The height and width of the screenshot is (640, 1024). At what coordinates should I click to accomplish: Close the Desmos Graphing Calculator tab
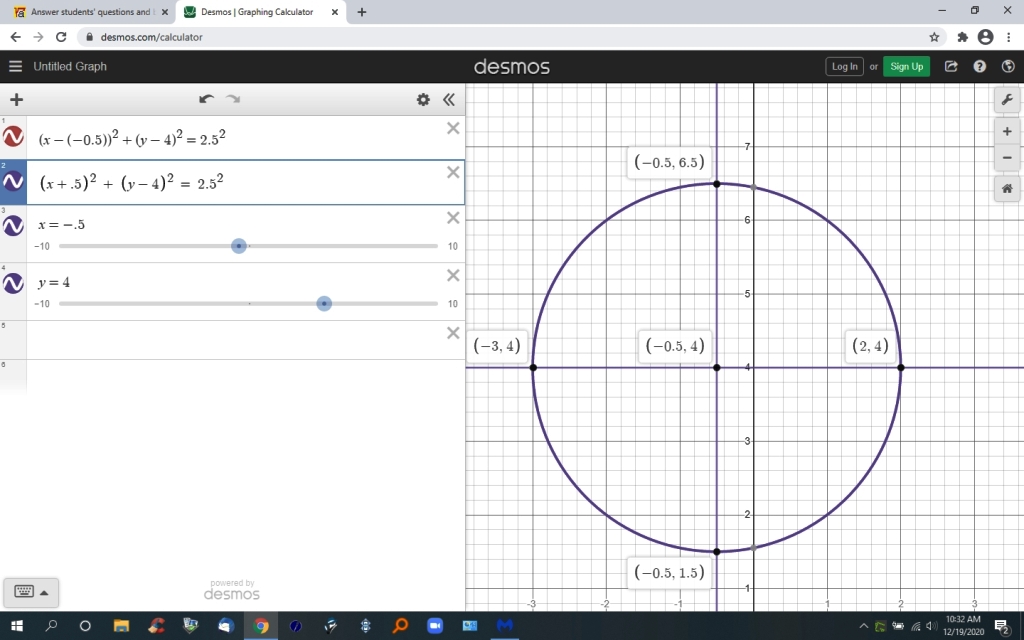334,12
